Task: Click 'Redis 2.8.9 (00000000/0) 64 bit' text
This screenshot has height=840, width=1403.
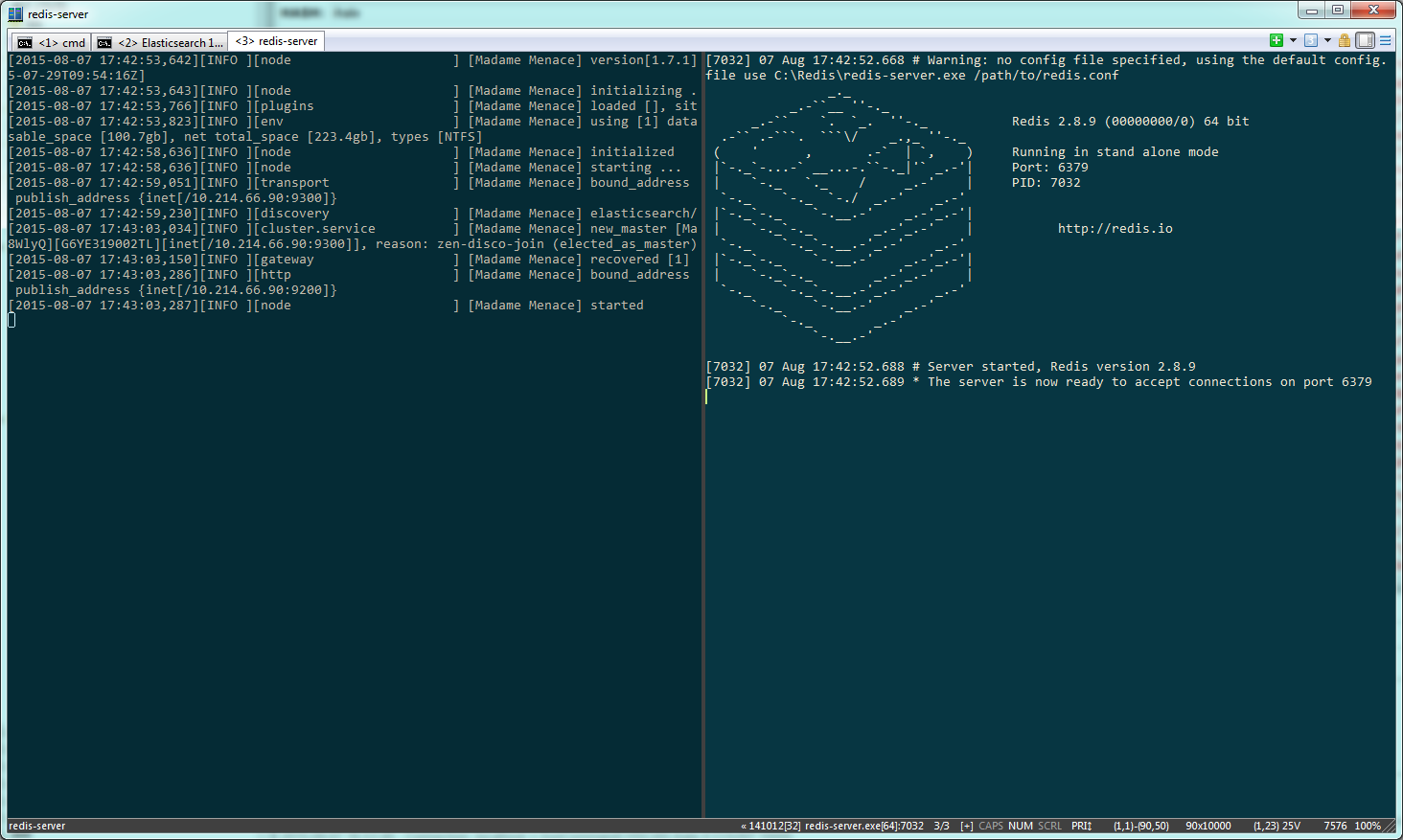Action: (x=1131, y=122)
